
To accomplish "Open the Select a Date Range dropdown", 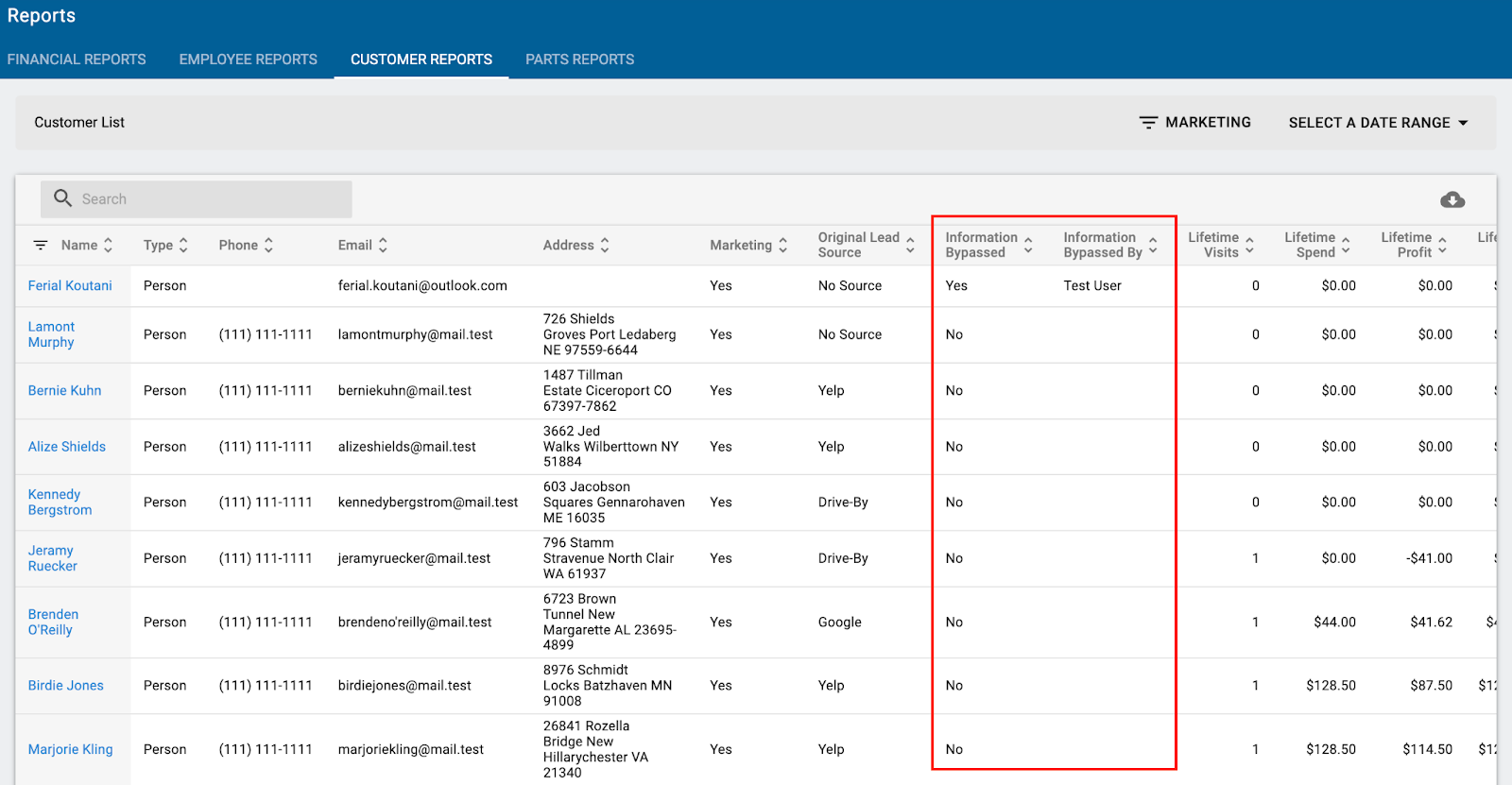I will tap(1378, 123).
